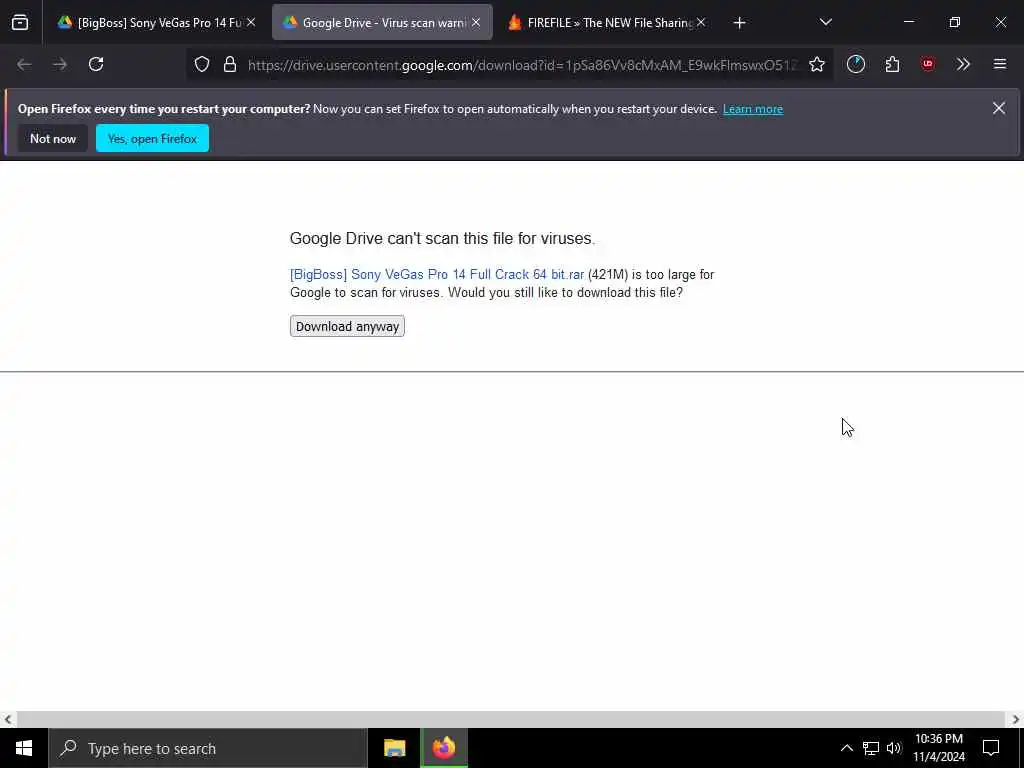Go forward one page
This screenshot has width=1024, height=768.
coord(60,65)
